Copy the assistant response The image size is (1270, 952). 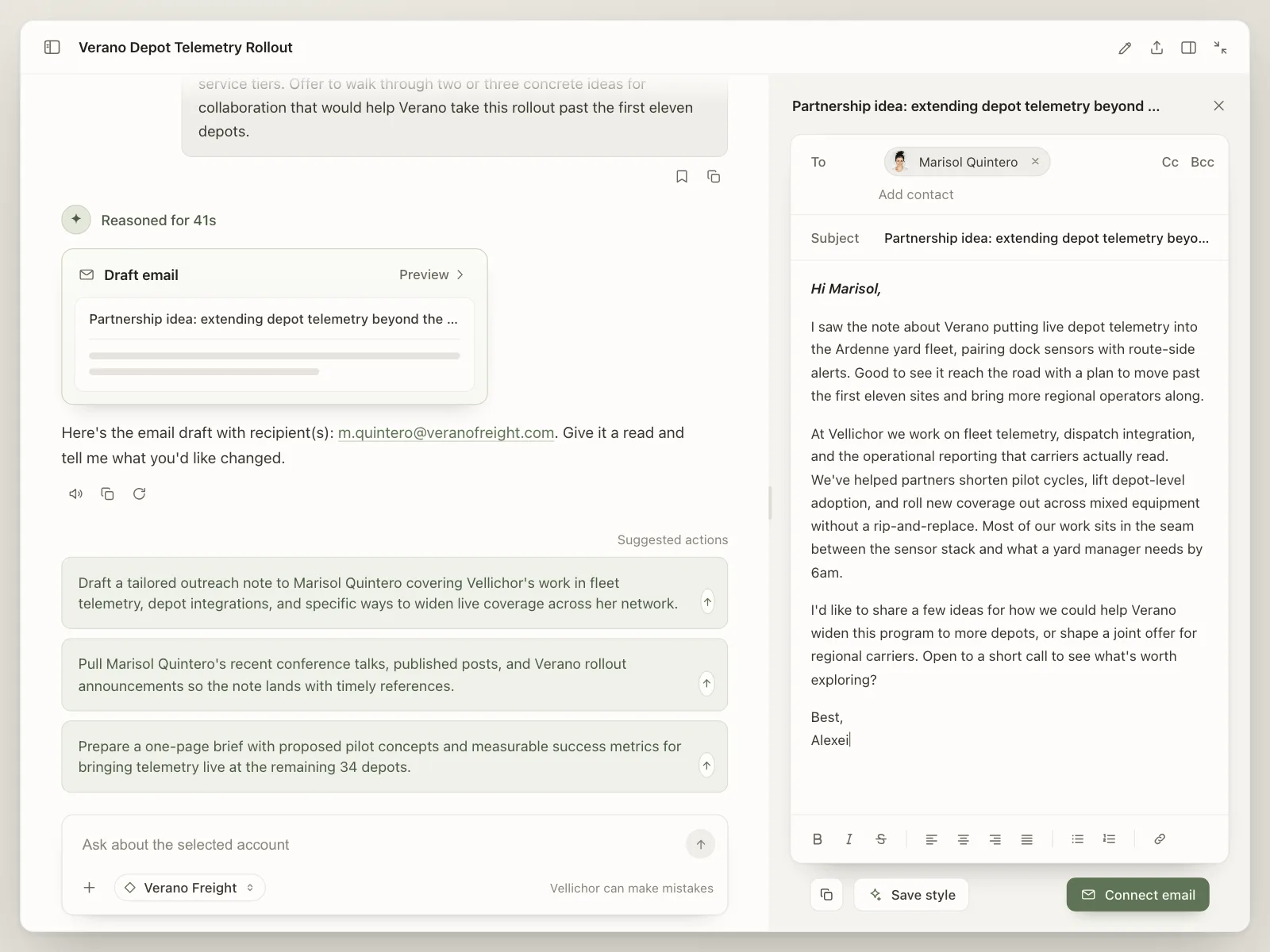[x=108, y=493]
